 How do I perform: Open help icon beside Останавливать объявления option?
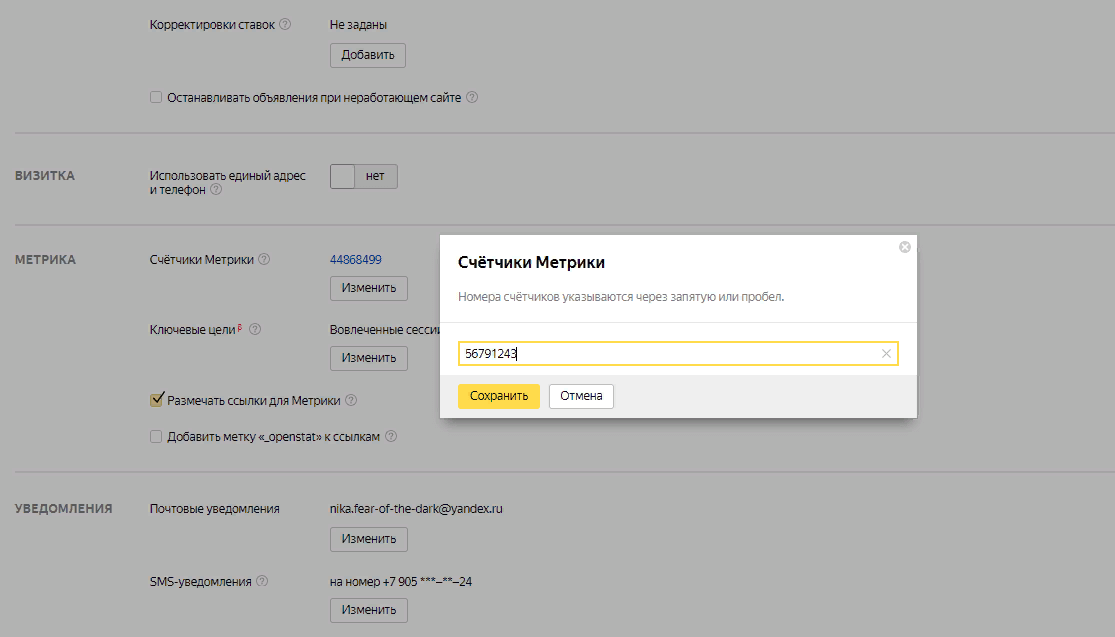click(472, 98)
